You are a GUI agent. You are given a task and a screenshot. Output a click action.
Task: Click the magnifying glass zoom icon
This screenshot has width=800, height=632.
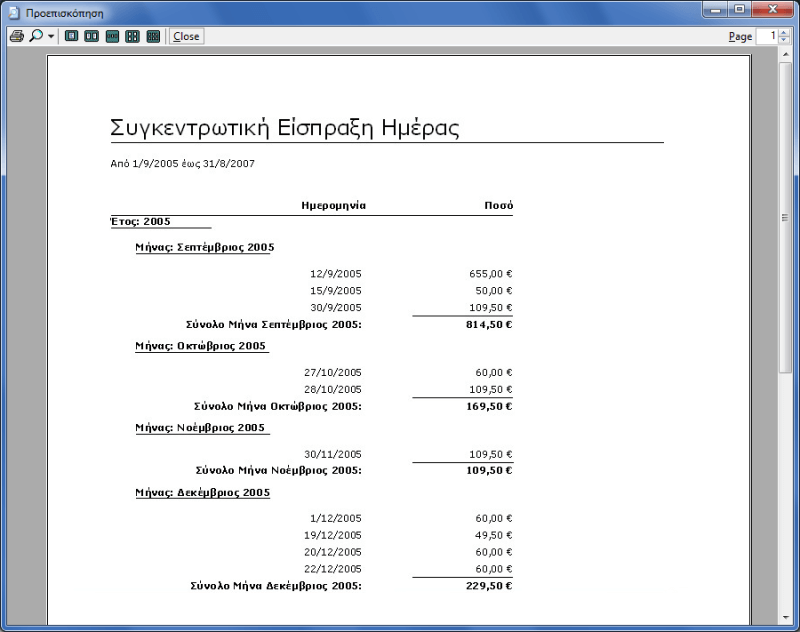(x=36, y=36)
